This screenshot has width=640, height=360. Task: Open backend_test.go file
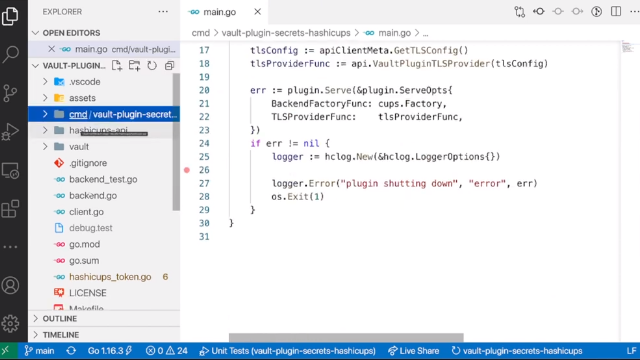click(104, 179)
